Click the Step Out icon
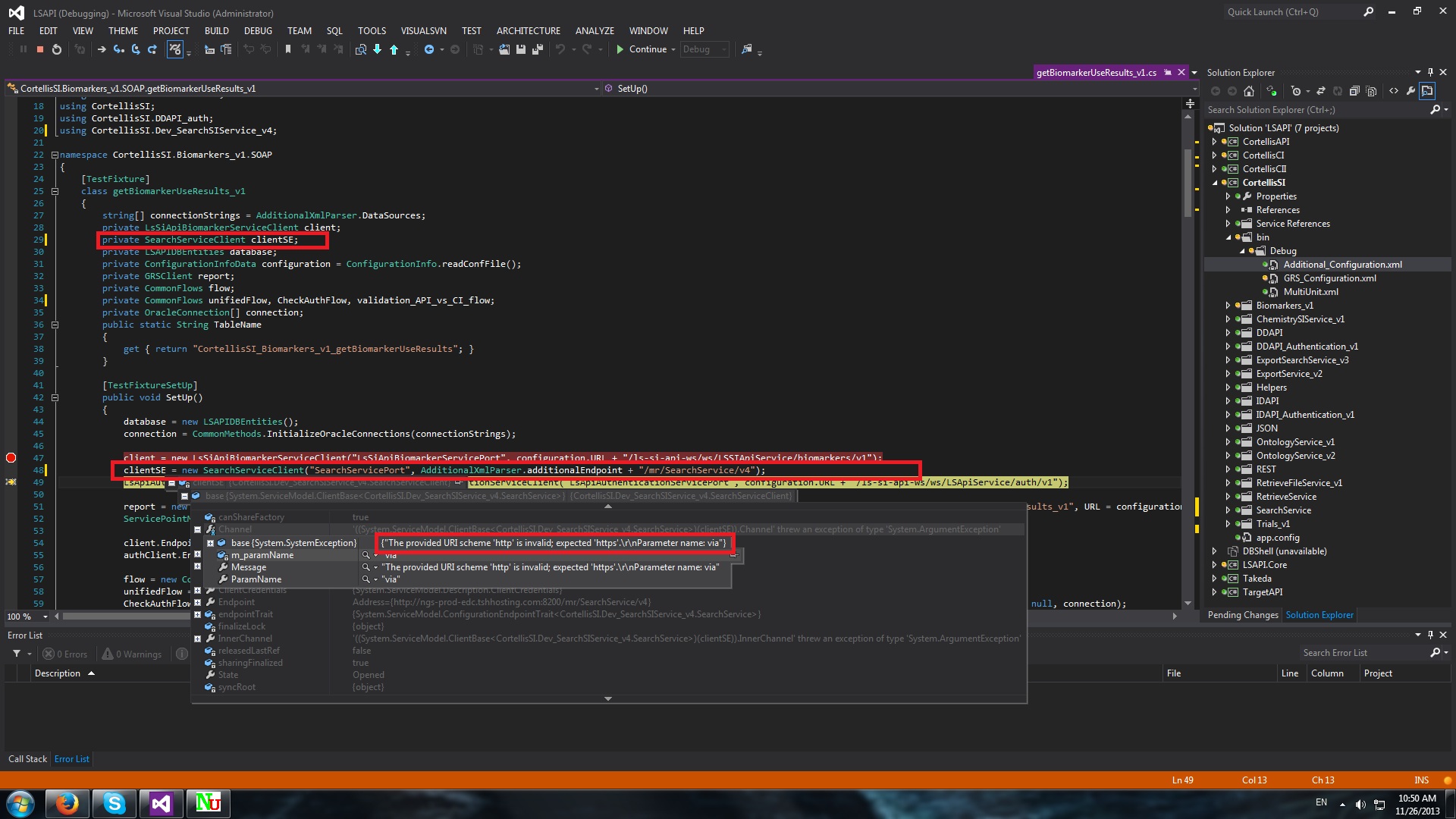 pos(152,49)
